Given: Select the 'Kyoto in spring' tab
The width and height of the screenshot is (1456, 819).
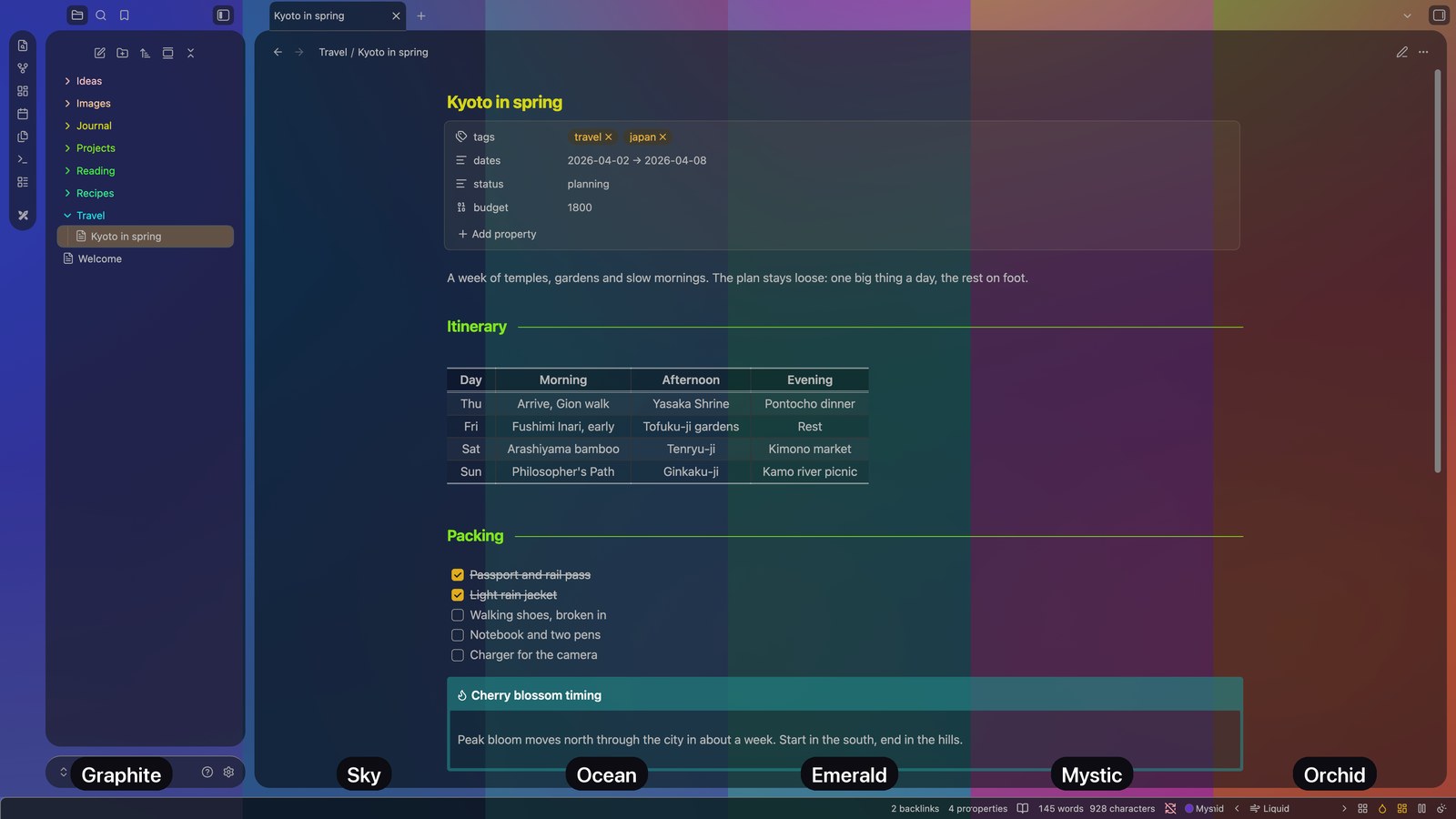Looking at the screenshot, I should point(338,15).
